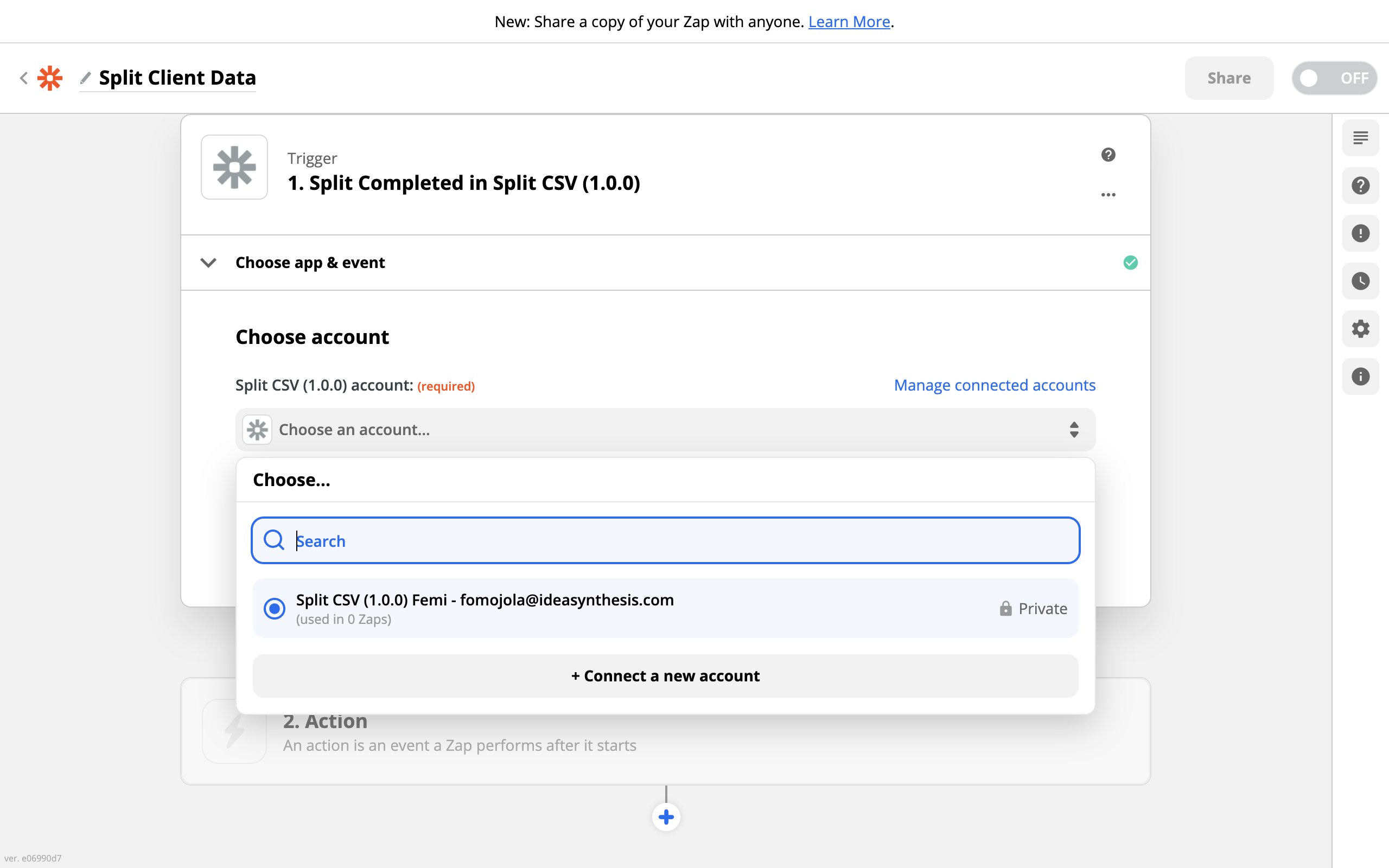Image resolution: width=1389 pixels, height=868 pixels.
Task: Click the green completed checkmark
Action: click(x=1130, y=263)
